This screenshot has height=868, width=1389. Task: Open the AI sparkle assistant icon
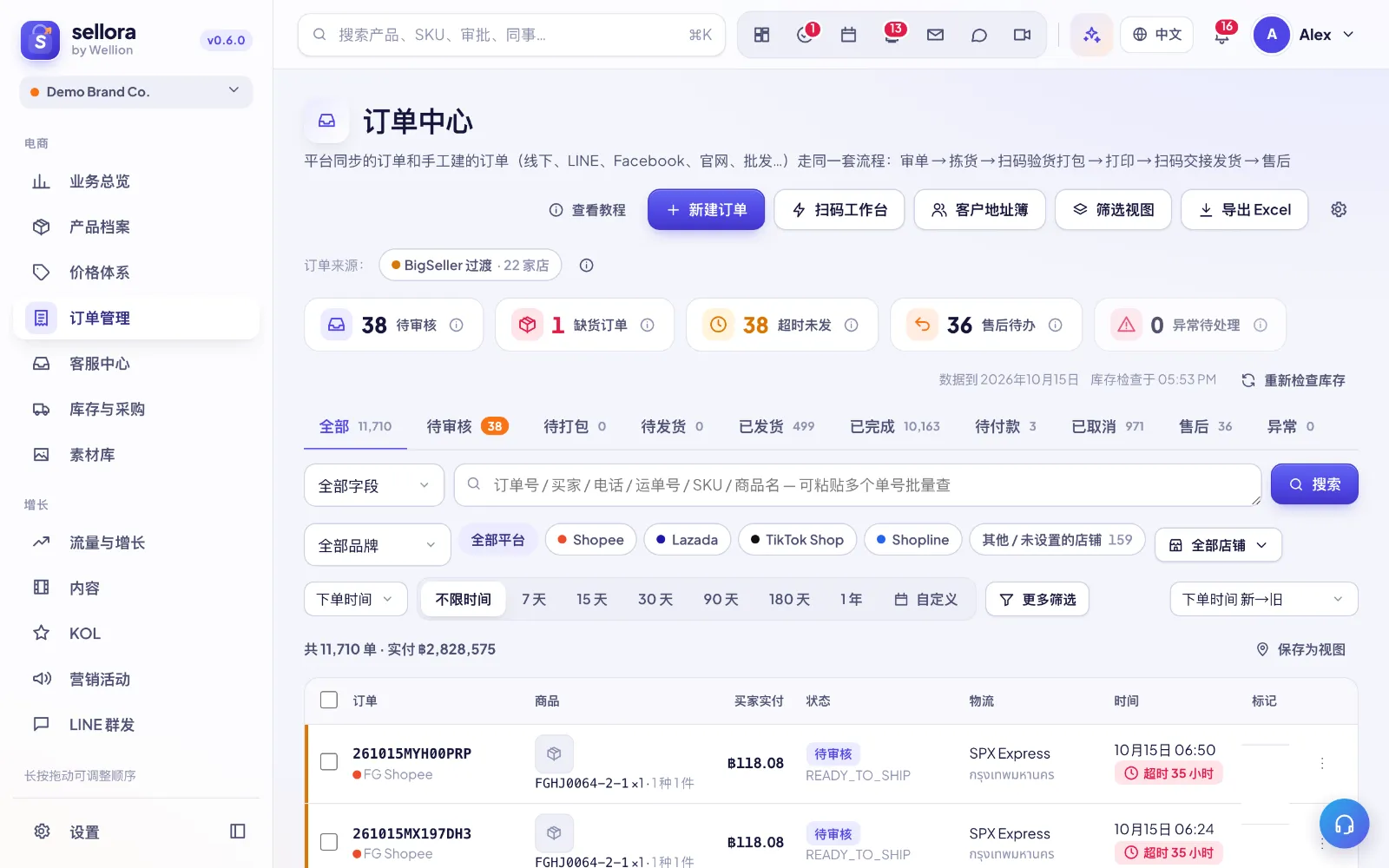point(1091,35)
